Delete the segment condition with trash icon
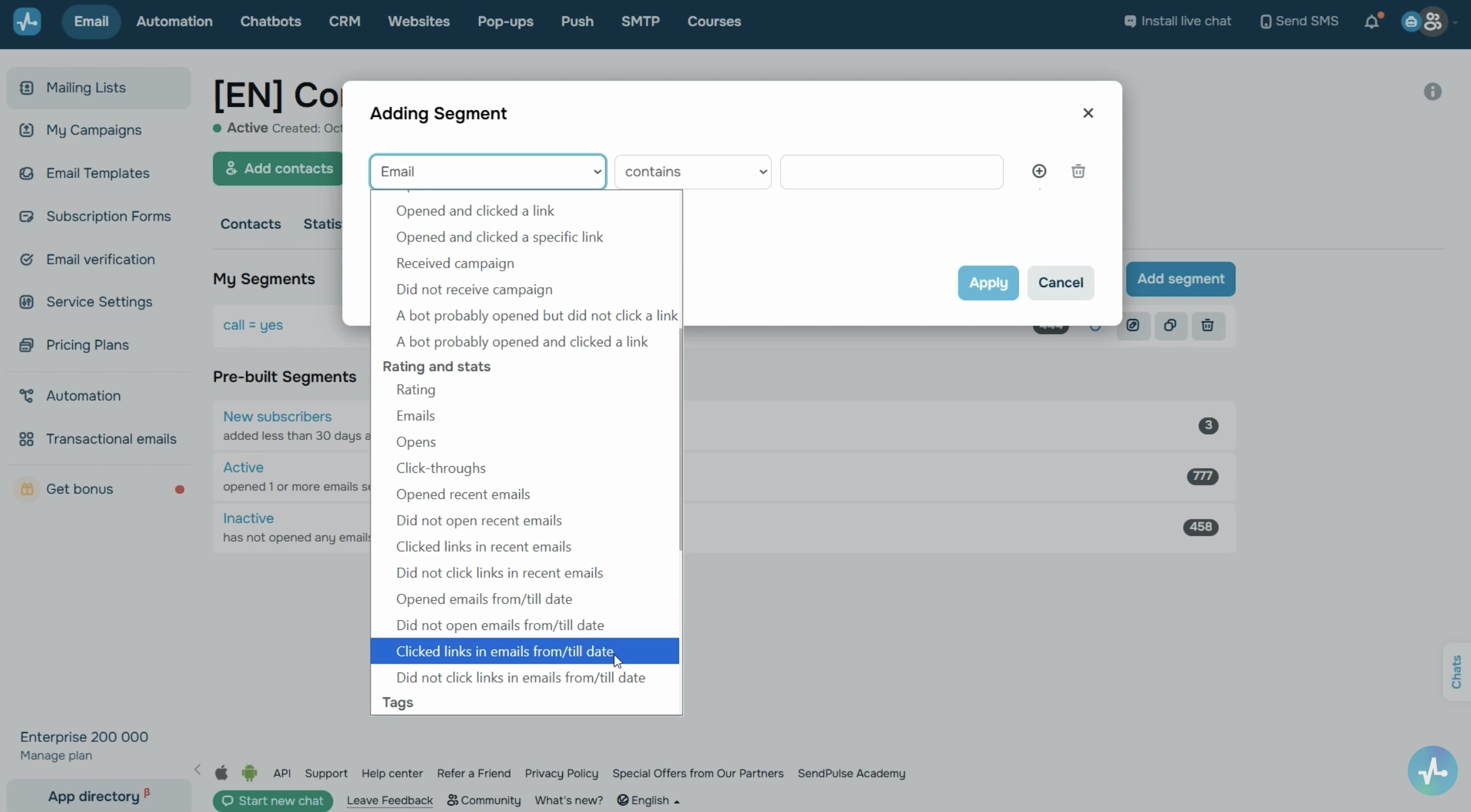The height and width of the screenshot is (812, 1471). 1078,171
